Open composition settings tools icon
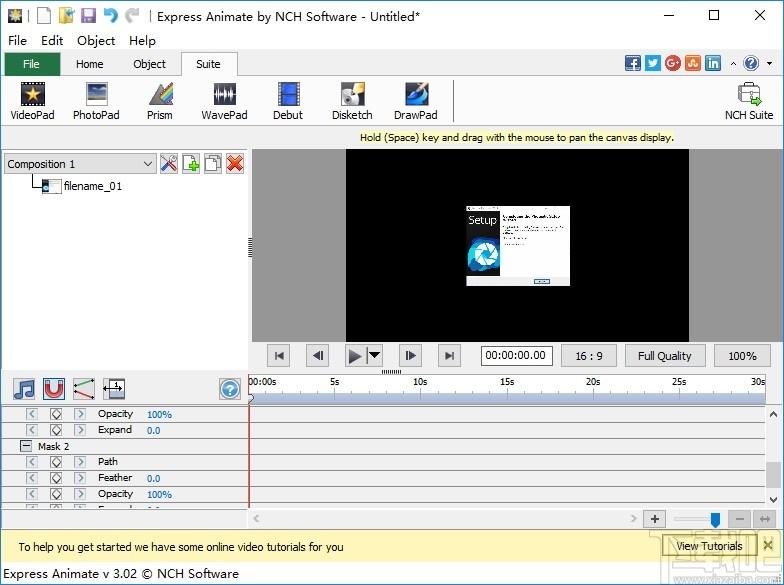Image resolution: width=784 pixels, height=585 pixels. (x=169, y=164)
